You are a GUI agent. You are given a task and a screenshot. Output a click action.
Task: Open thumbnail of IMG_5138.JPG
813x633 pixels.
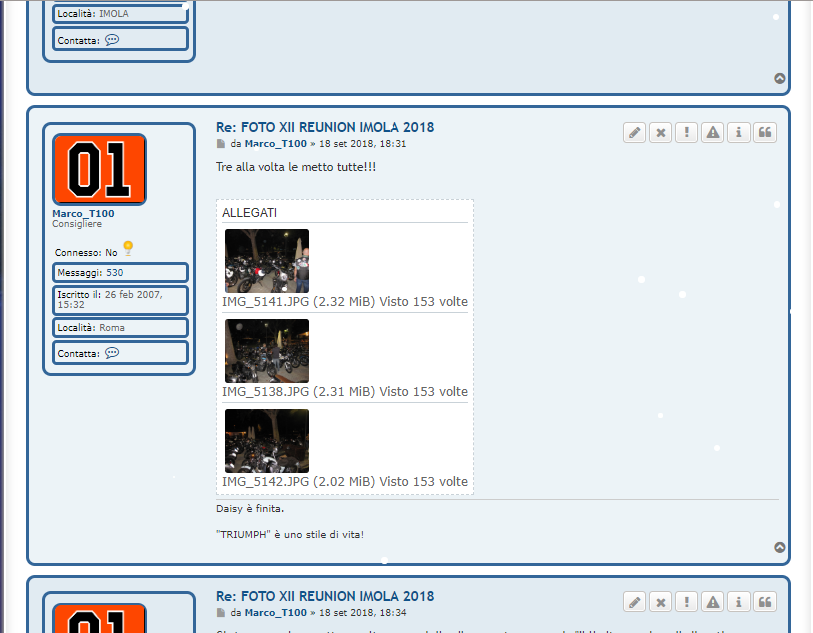267,351
